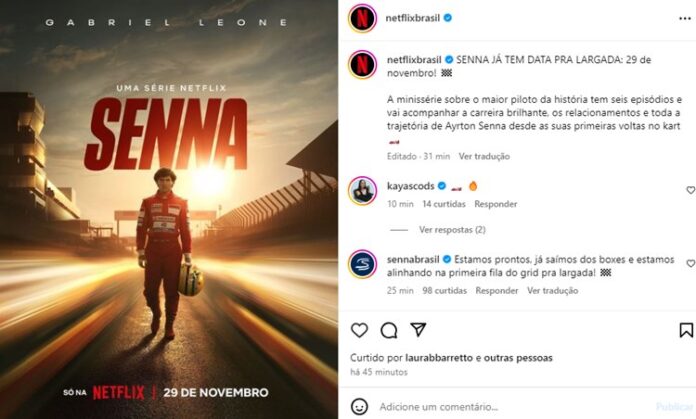
Task: Open the three-dot more options menu
Action: point(684,18)
